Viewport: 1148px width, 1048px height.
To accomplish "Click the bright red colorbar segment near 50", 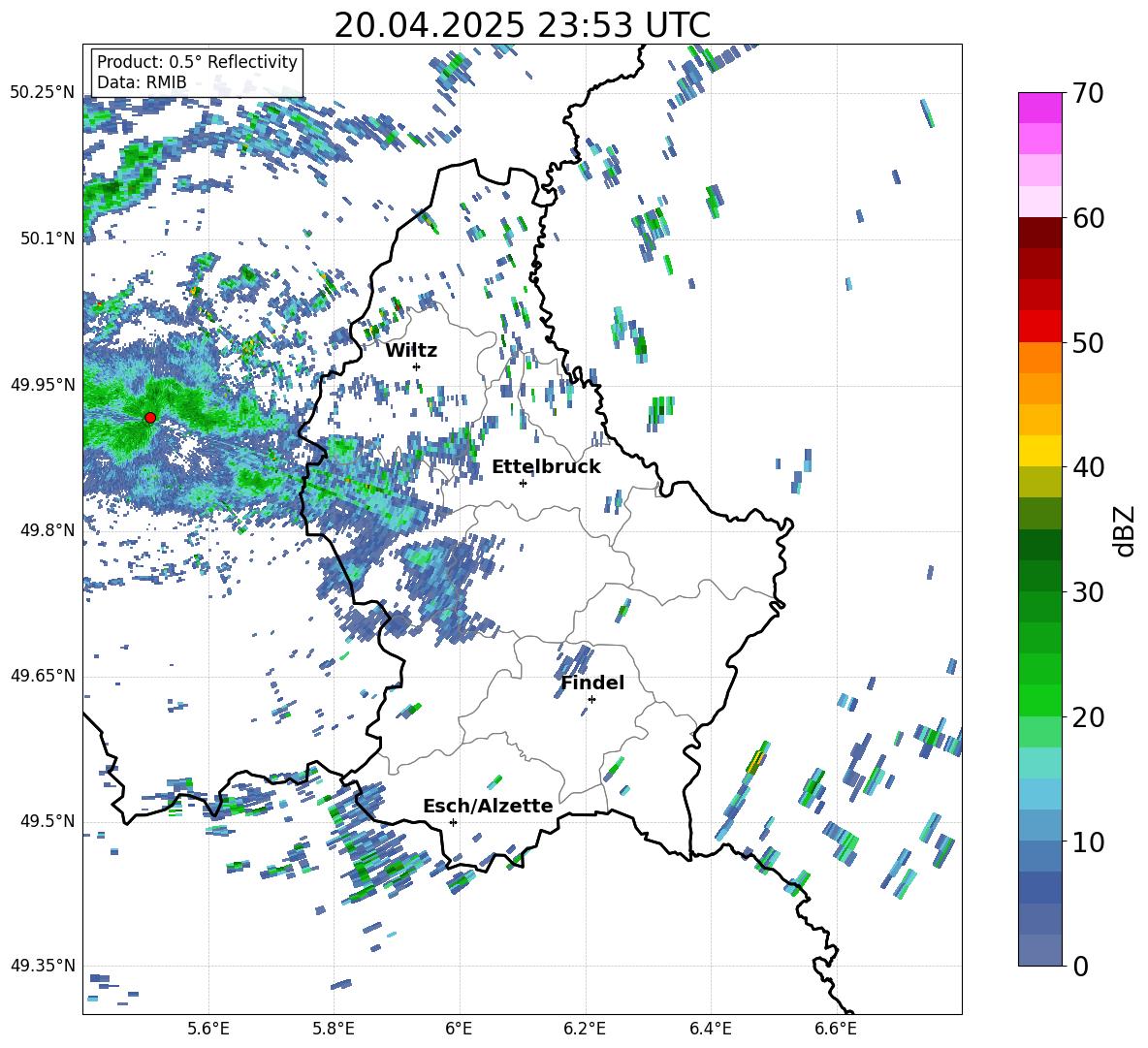I will pos(1040,327).
